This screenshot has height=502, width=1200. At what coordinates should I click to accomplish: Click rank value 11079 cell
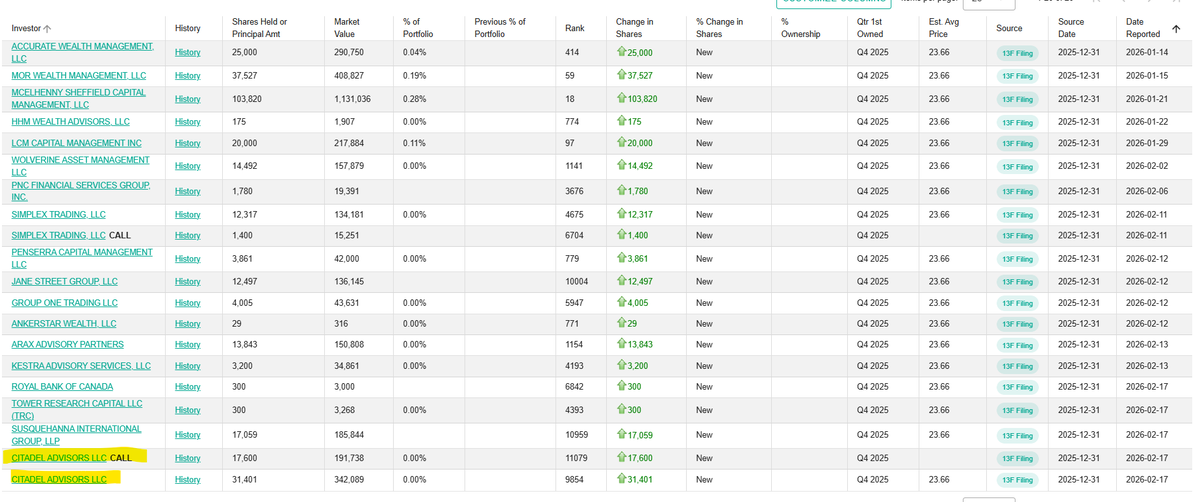point(577,457)
